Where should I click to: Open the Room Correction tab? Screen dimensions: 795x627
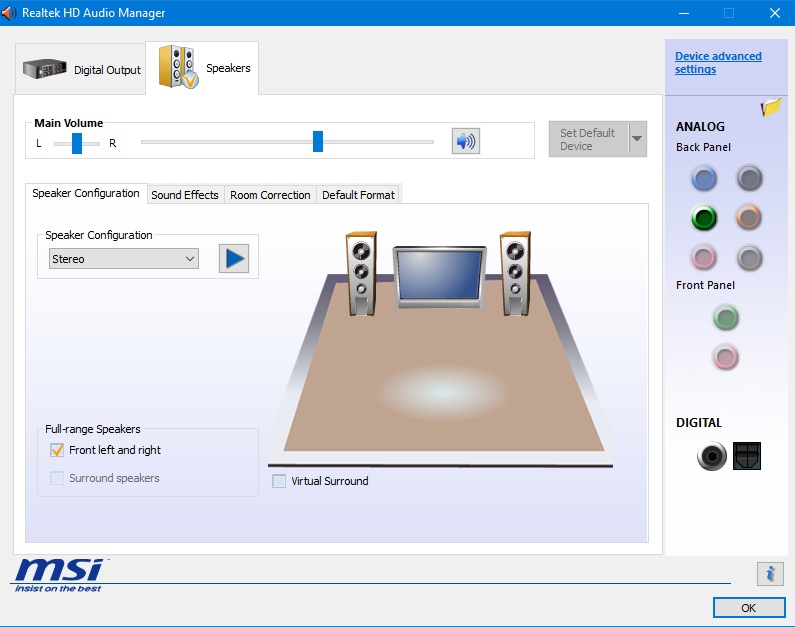click(x=270, y=195)
